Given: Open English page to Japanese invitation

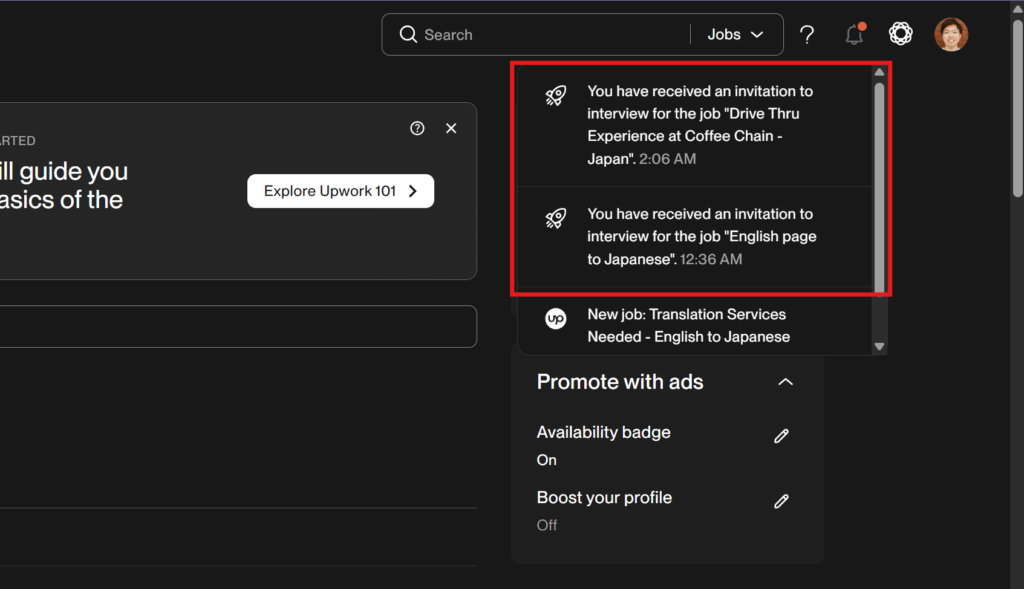Looking at the screenshot, I should pyautogui.click(x=700, y=236).
